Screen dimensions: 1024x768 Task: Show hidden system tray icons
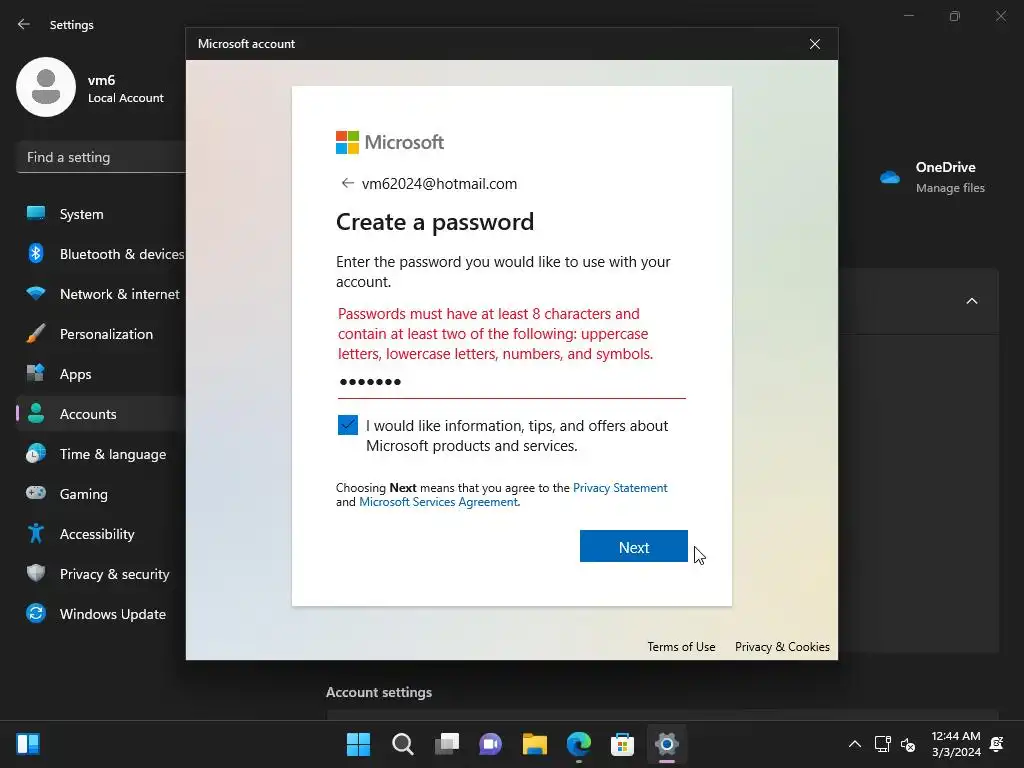854,744
